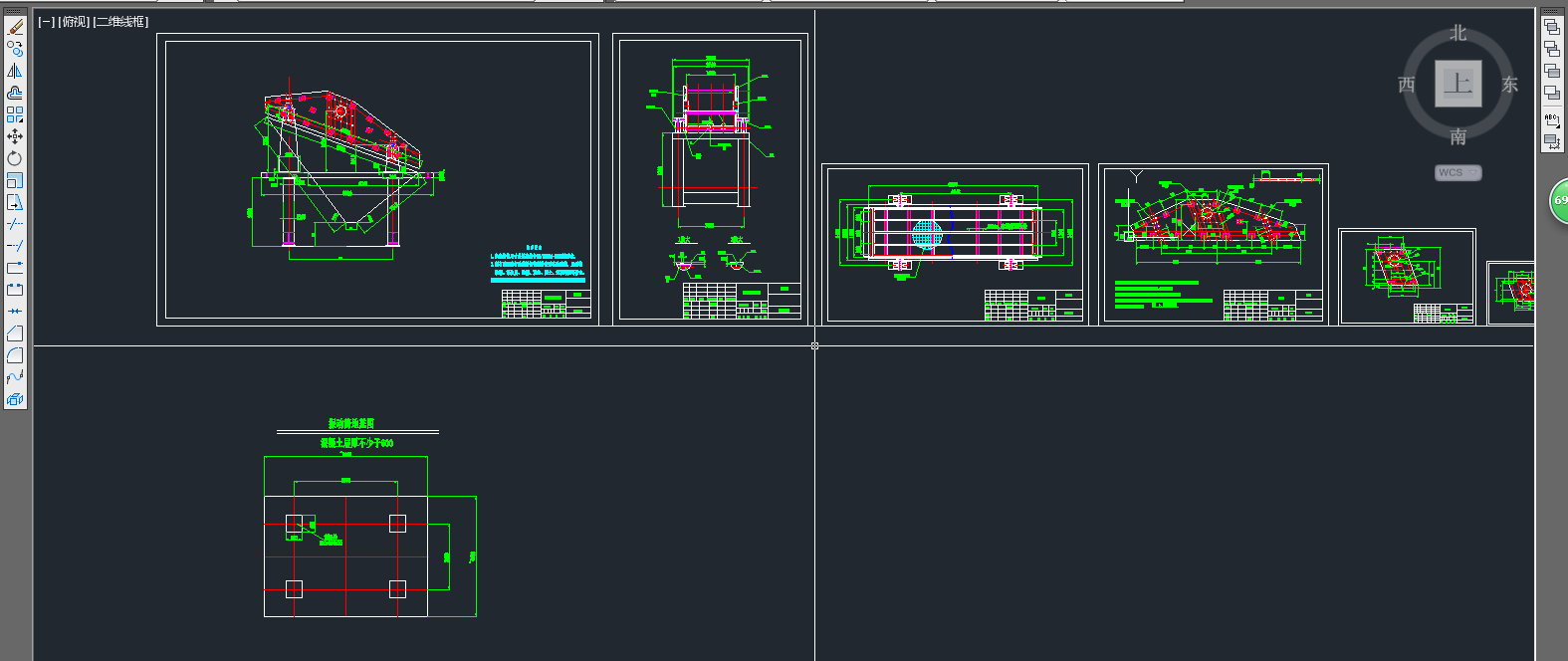Select the foundation plan rectangle drawing
1568x661 pixels.
345,556
